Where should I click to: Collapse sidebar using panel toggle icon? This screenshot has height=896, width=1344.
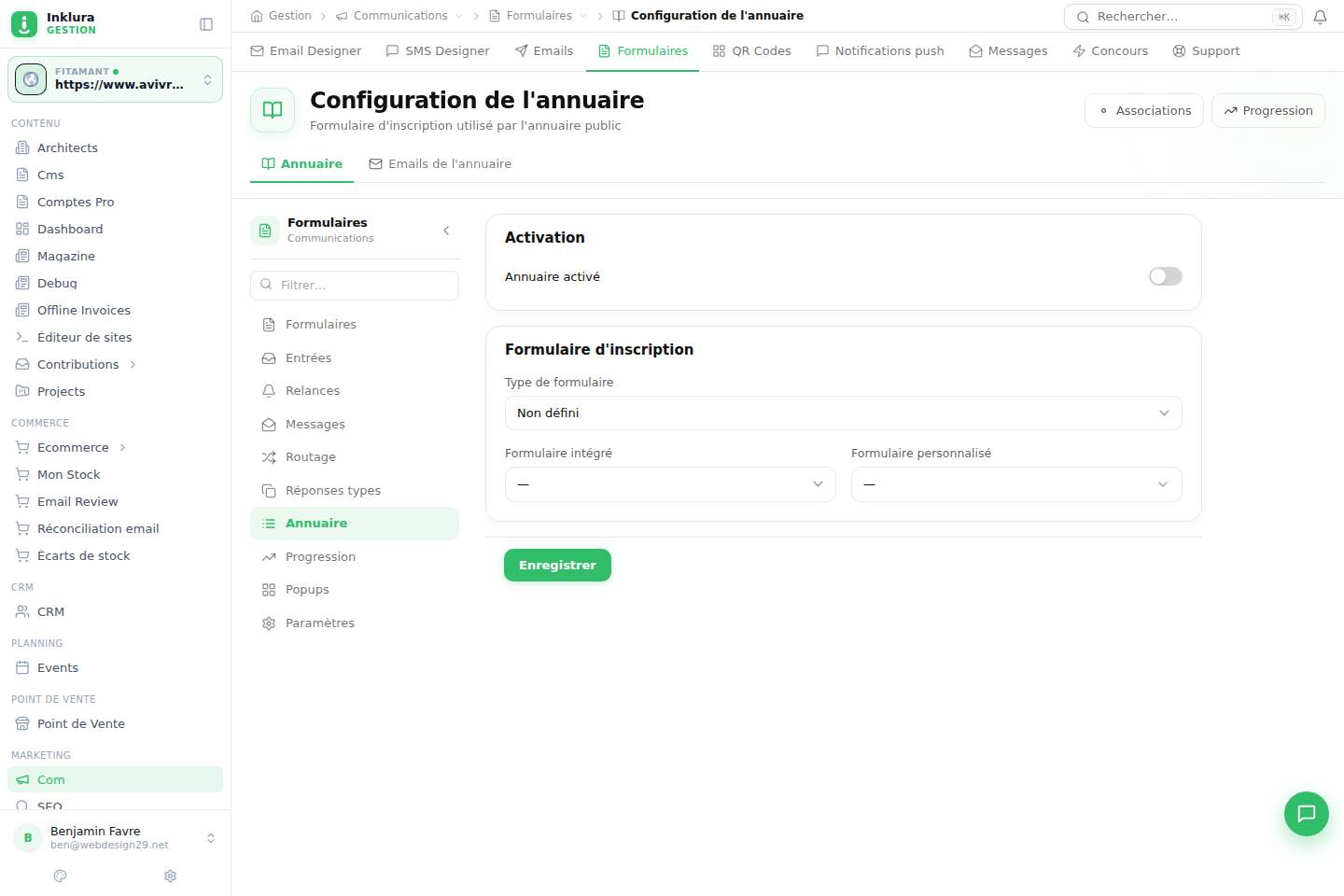[x=206, y=24]
